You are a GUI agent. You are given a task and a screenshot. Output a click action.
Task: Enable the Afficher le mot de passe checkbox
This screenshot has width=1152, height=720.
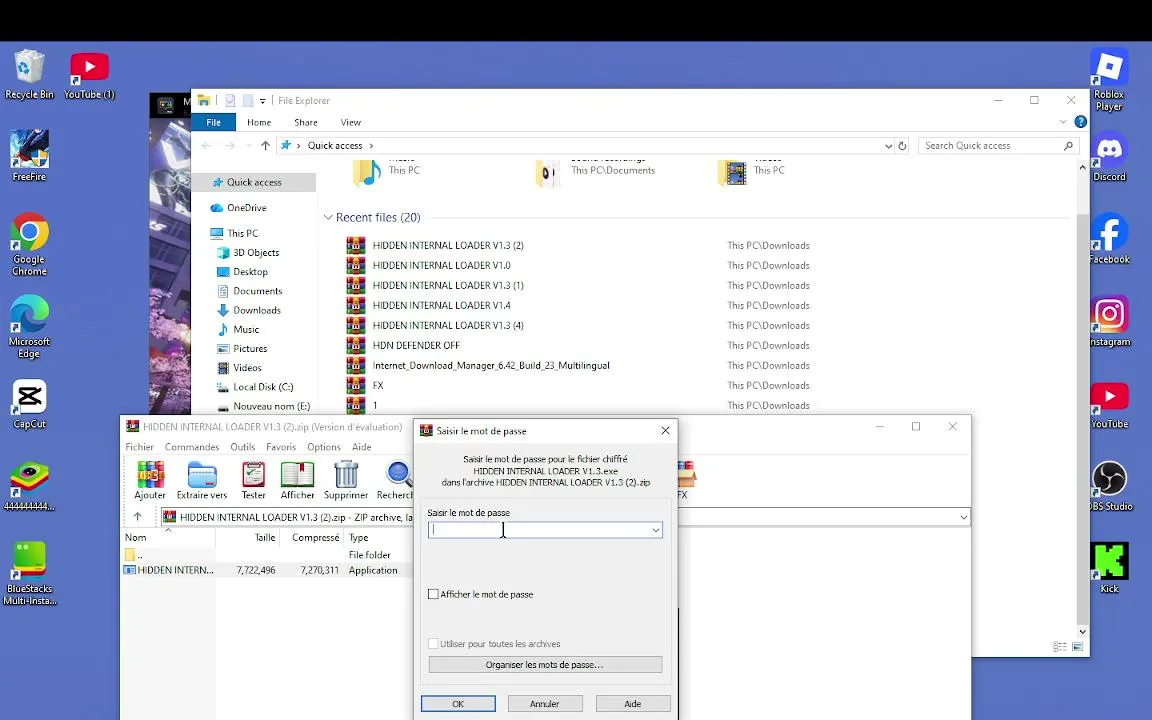(433, 594)
